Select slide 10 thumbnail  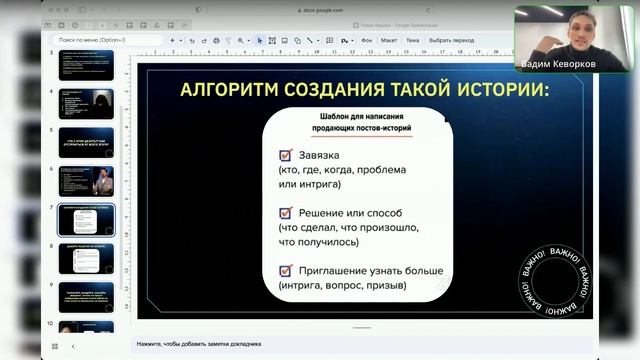86,327
